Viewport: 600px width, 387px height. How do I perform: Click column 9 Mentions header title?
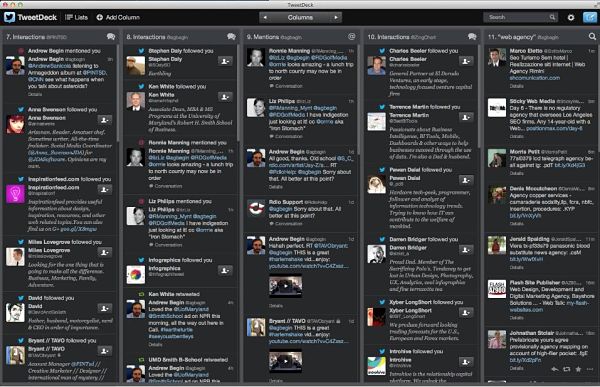pos(274,37)
